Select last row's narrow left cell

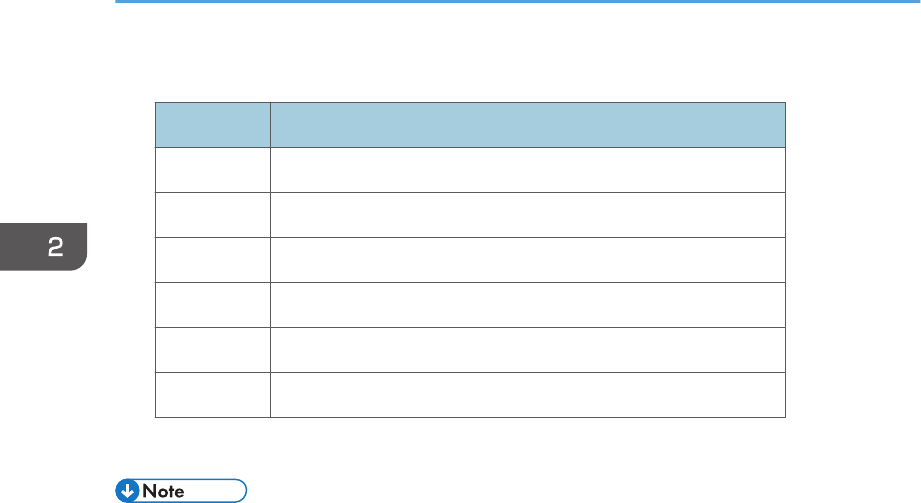click(x=212, y=394)
